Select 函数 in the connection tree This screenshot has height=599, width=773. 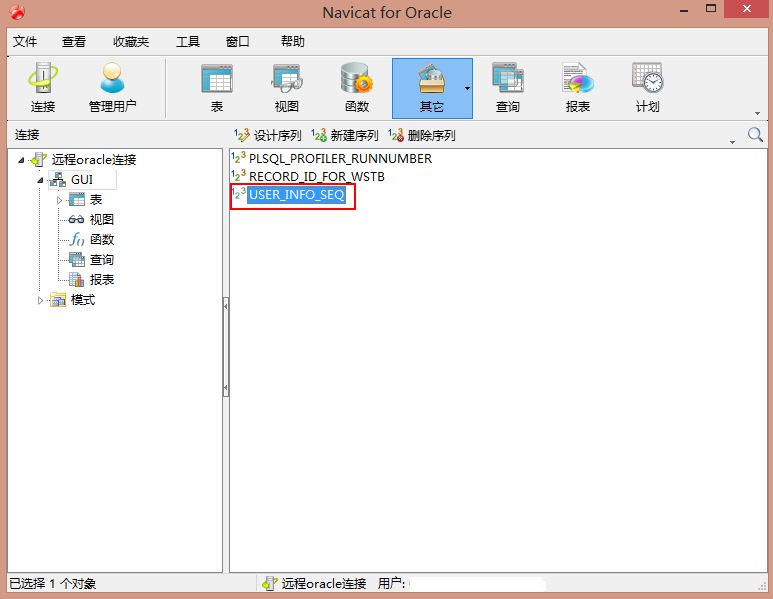(x=102, y=240)
